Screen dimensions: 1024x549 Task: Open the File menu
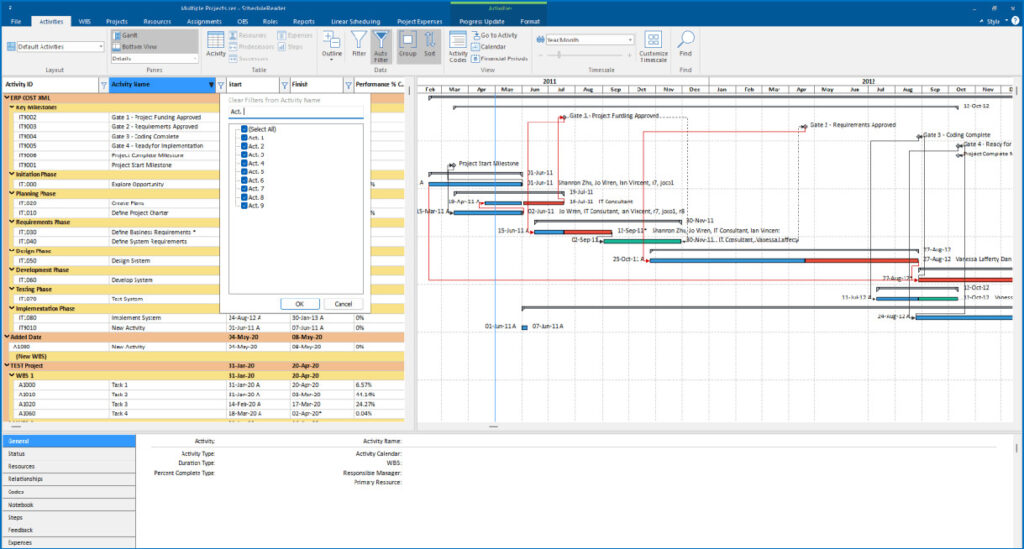pos(16,22)
